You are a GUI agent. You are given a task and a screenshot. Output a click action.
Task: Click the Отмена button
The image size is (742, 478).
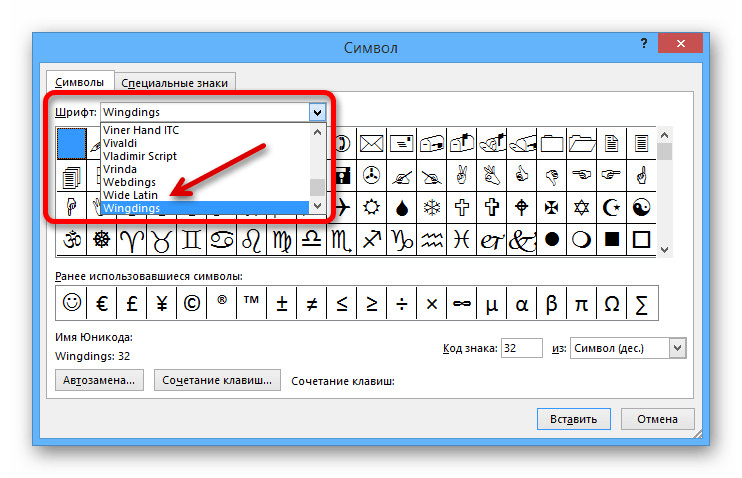657,419
